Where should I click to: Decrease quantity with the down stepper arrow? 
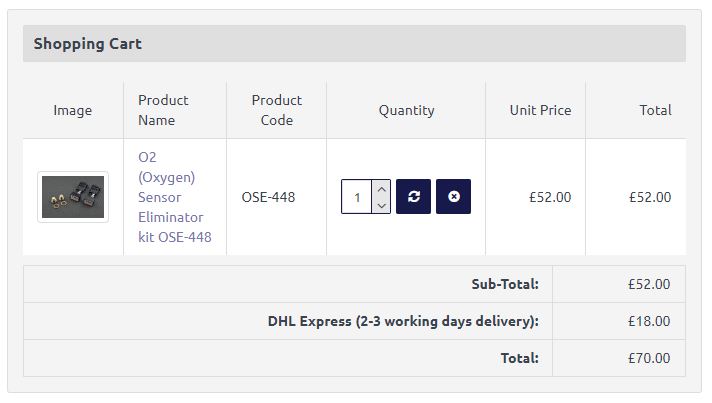tap(381, 205)
